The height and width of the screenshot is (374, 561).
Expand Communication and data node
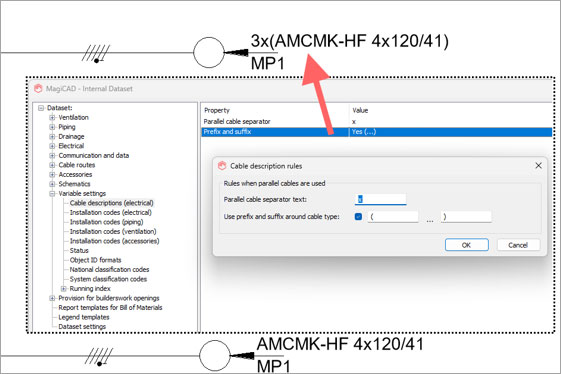point(52,155)
